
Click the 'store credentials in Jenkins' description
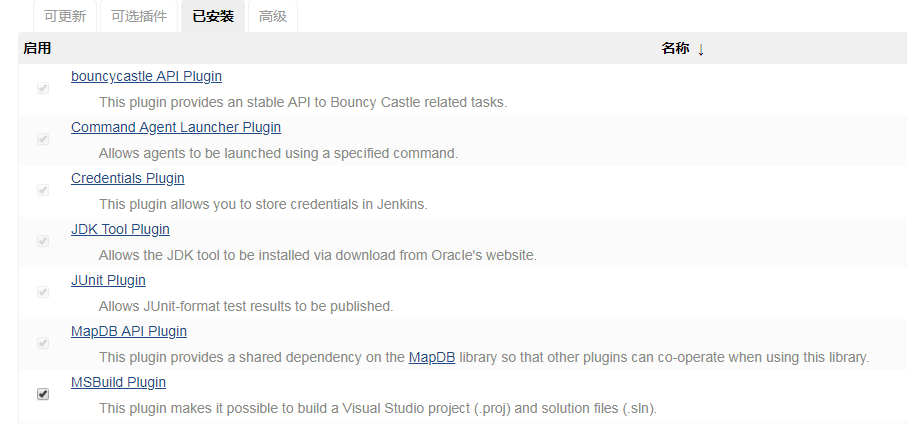pyautogui.click(x=263, y=204)
